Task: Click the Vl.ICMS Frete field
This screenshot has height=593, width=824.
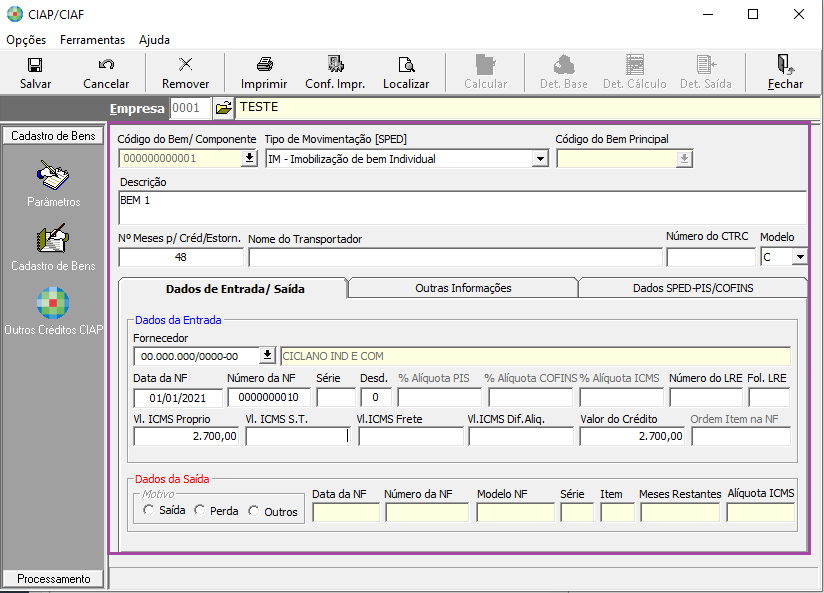Action: [x=411, y=436]
